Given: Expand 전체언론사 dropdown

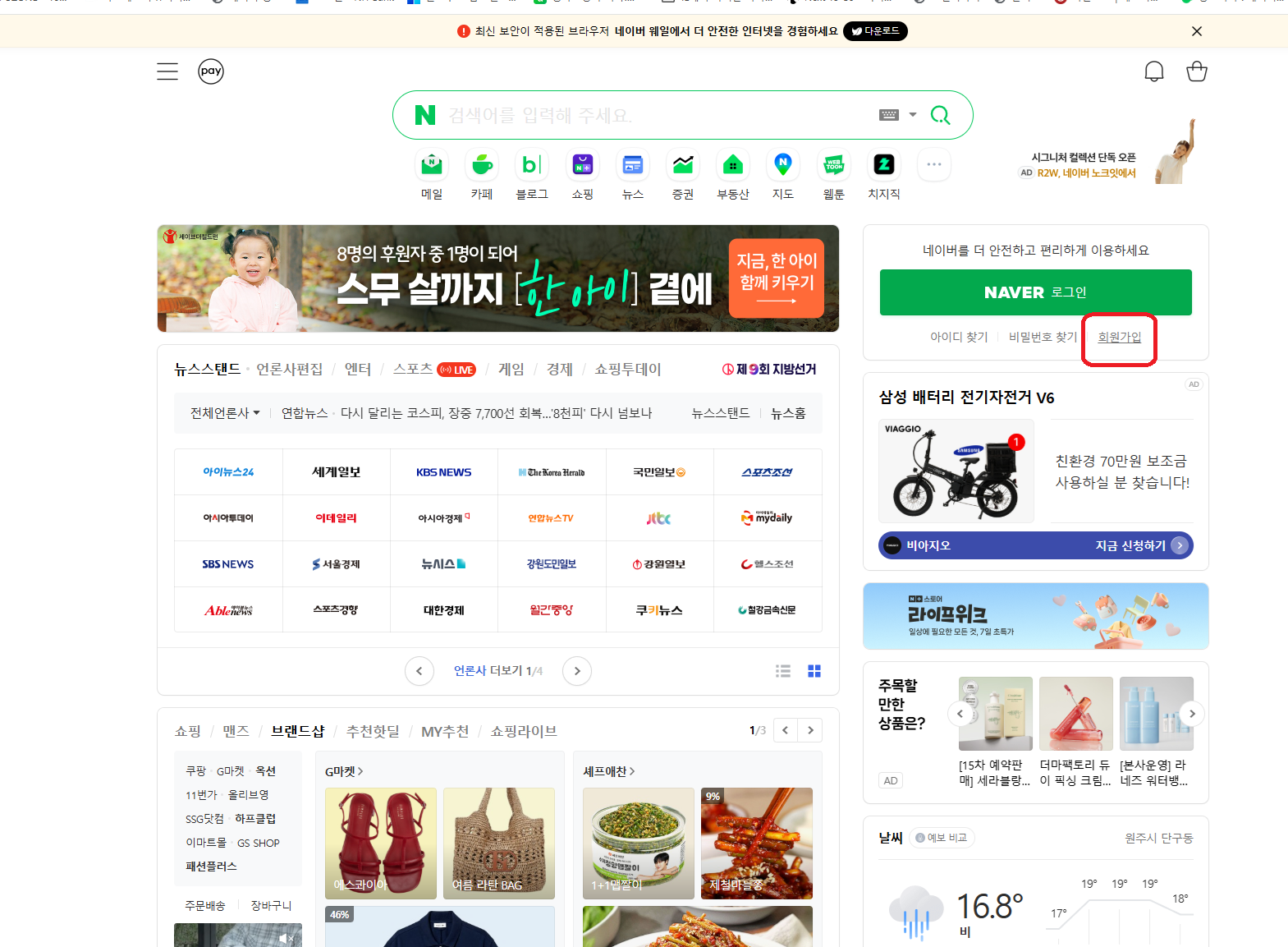Looking at the screenshot, I should click(x=225, y=413).
